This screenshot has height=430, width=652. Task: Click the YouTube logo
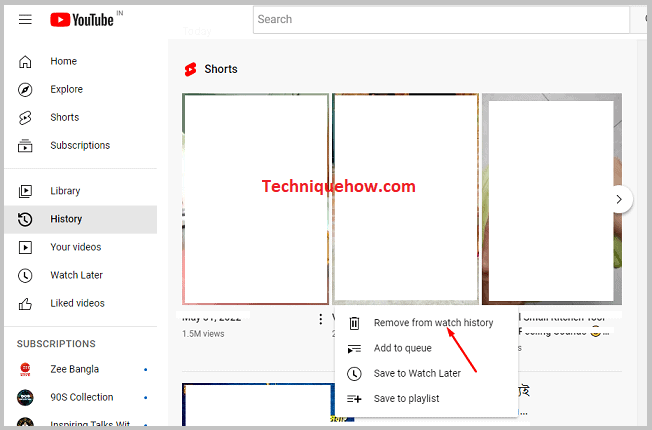[x=82, y=20]
